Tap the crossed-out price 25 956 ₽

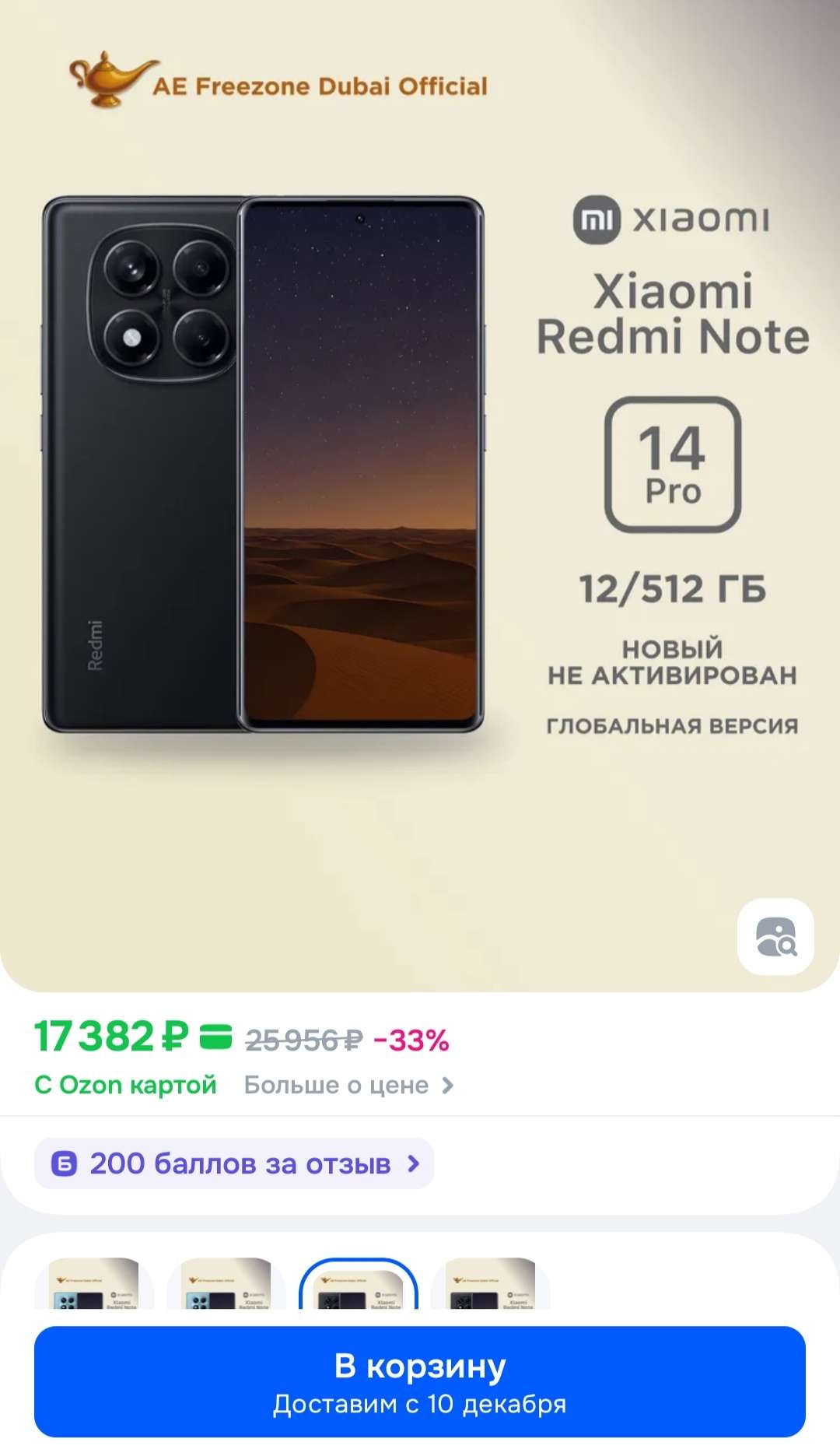point(304,1040)
